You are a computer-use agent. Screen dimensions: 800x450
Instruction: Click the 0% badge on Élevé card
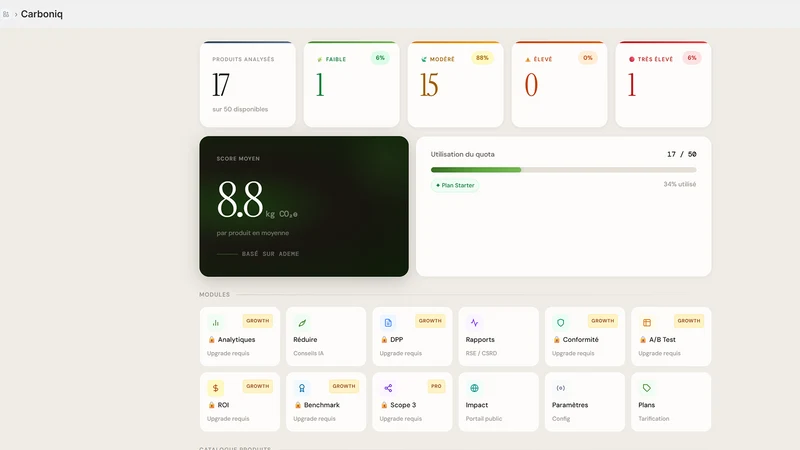[588, 58]
